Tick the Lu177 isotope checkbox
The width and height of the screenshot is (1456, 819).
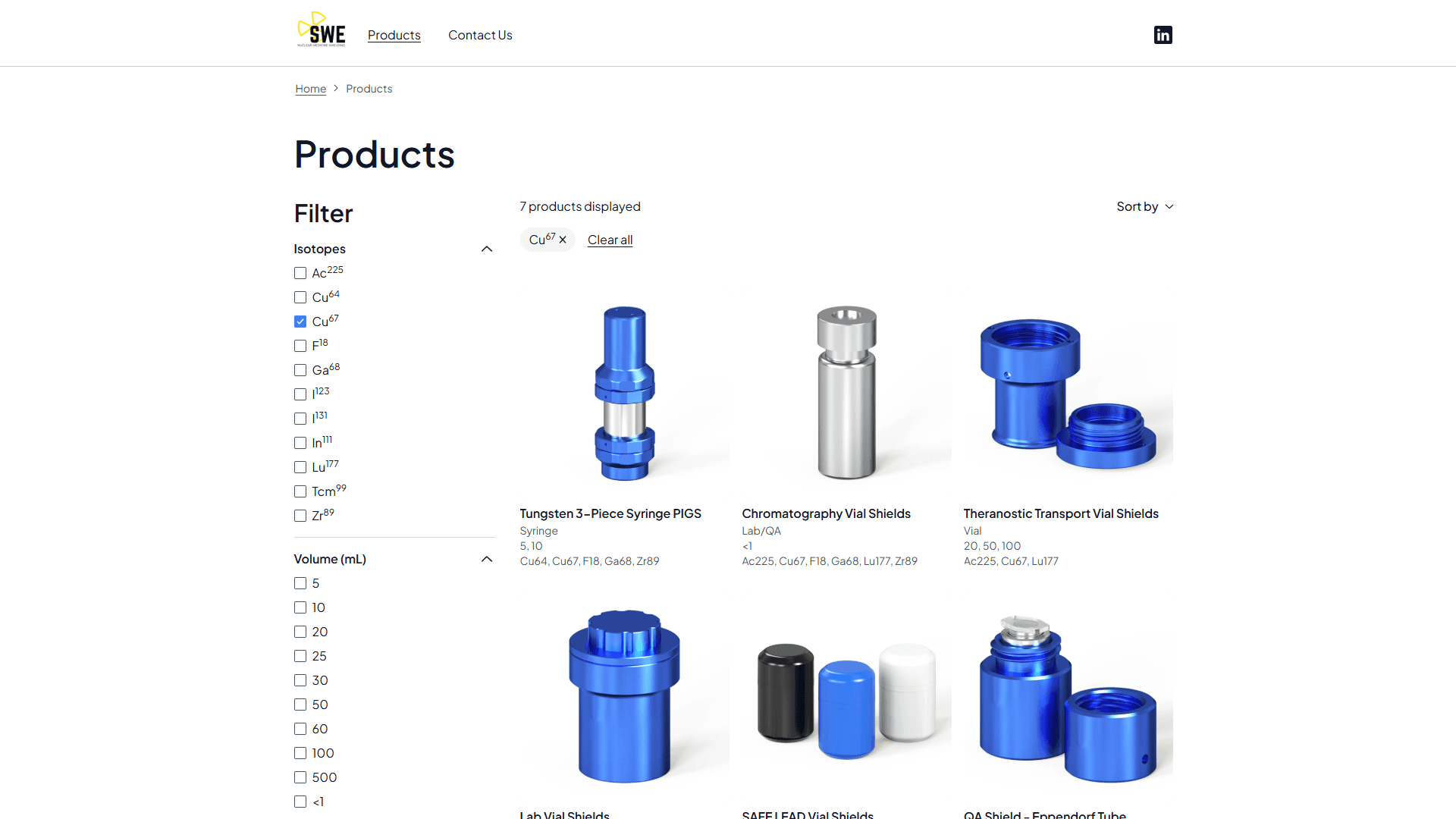300,467
